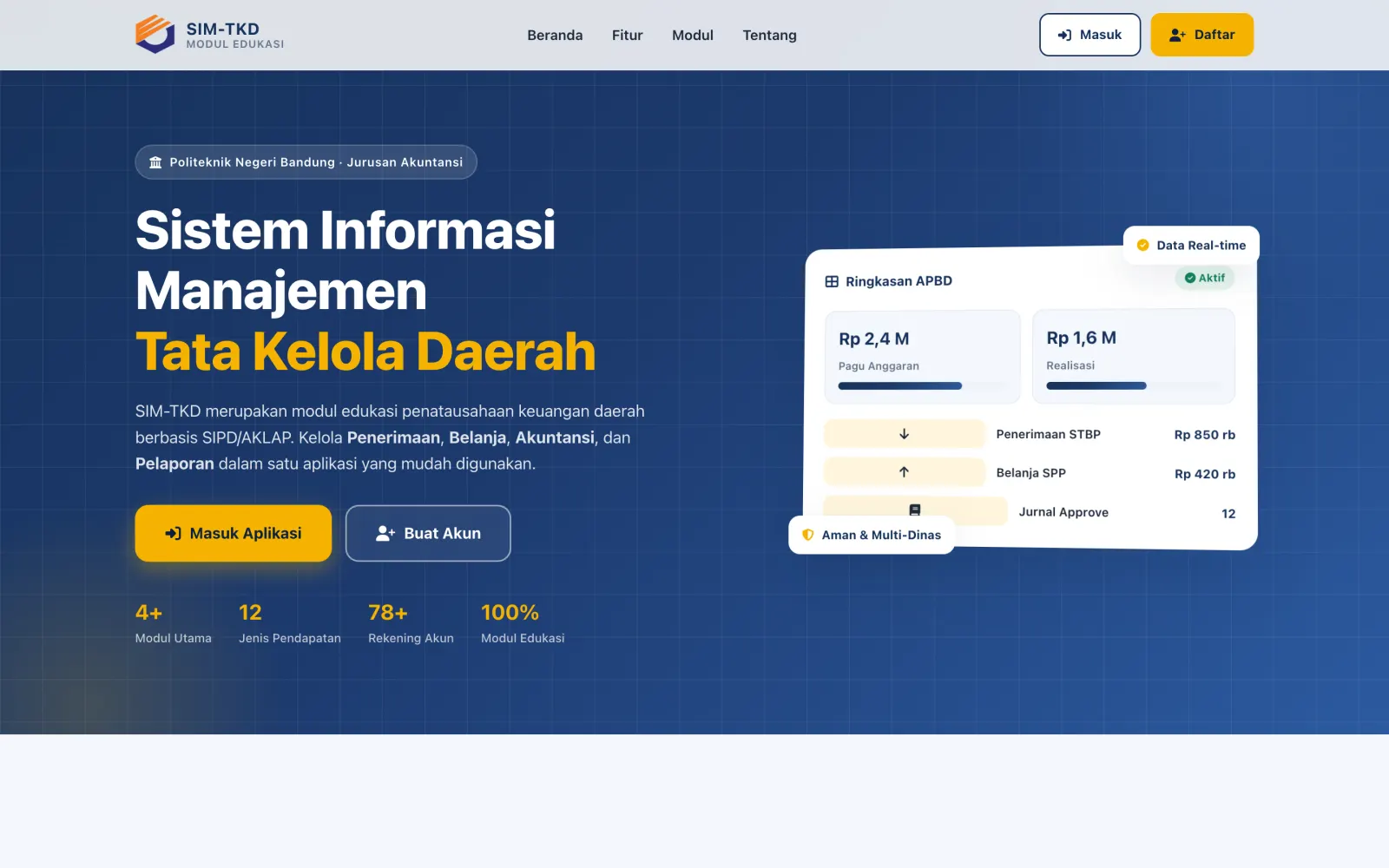Click the SIM-TKD brand name text
1389x868 pixels.
click(222, 29)
